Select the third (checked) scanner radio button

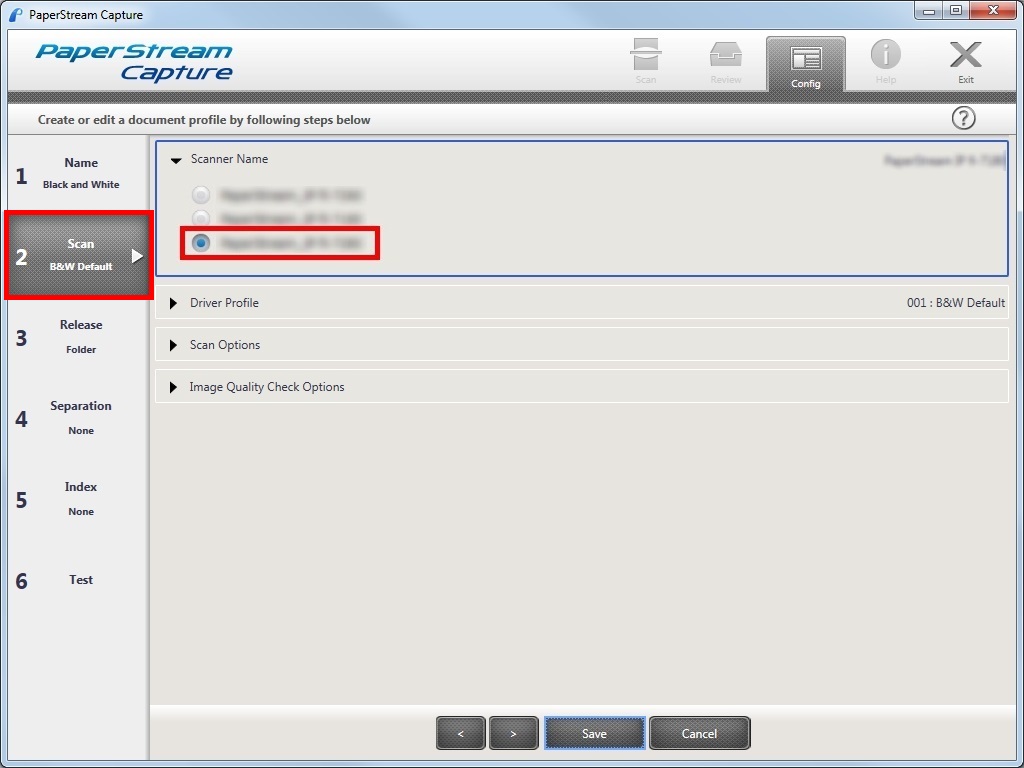tap(200, 243)
